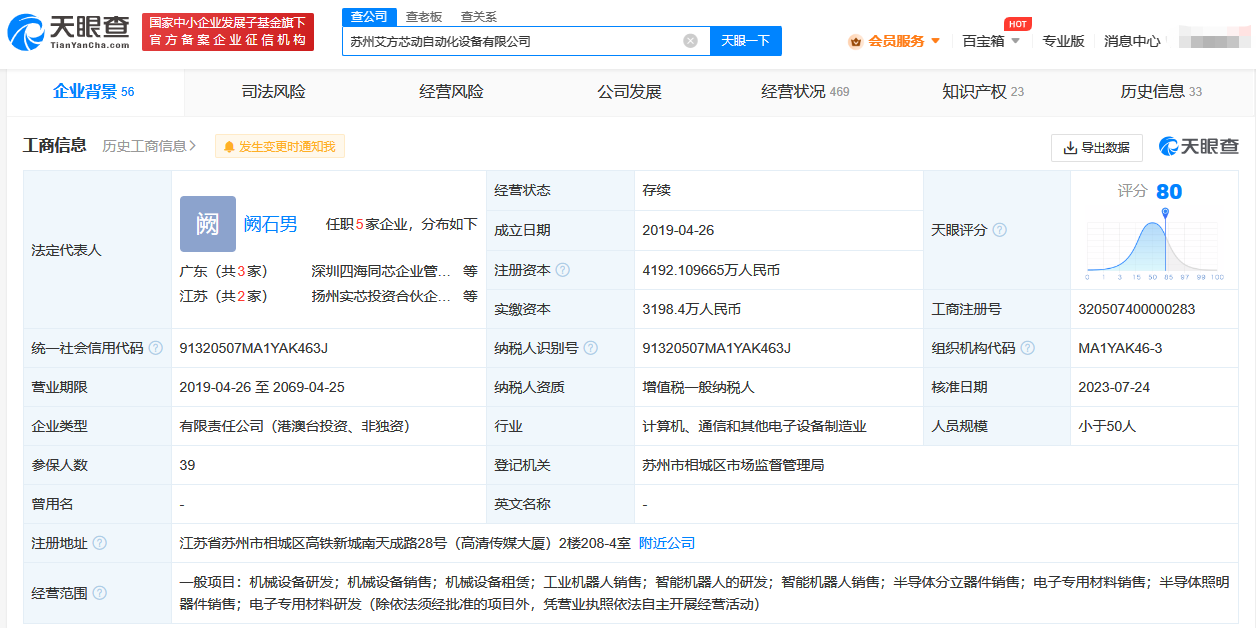The width and height of the screenshot is (1256, 628).
Task: Switch to the 查公司 search tab
Action: pos(369,17)
